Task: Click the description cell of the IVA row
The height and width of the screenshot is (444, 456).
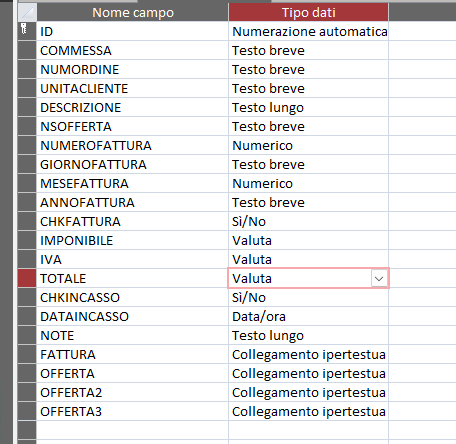Action: point(422,260)
